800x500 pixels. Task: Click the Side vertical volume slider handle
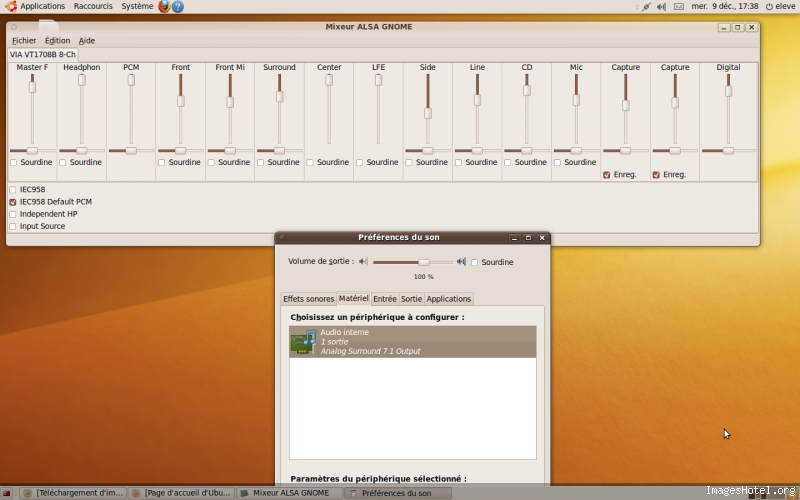pyautogui.click(x=428, y=113)
